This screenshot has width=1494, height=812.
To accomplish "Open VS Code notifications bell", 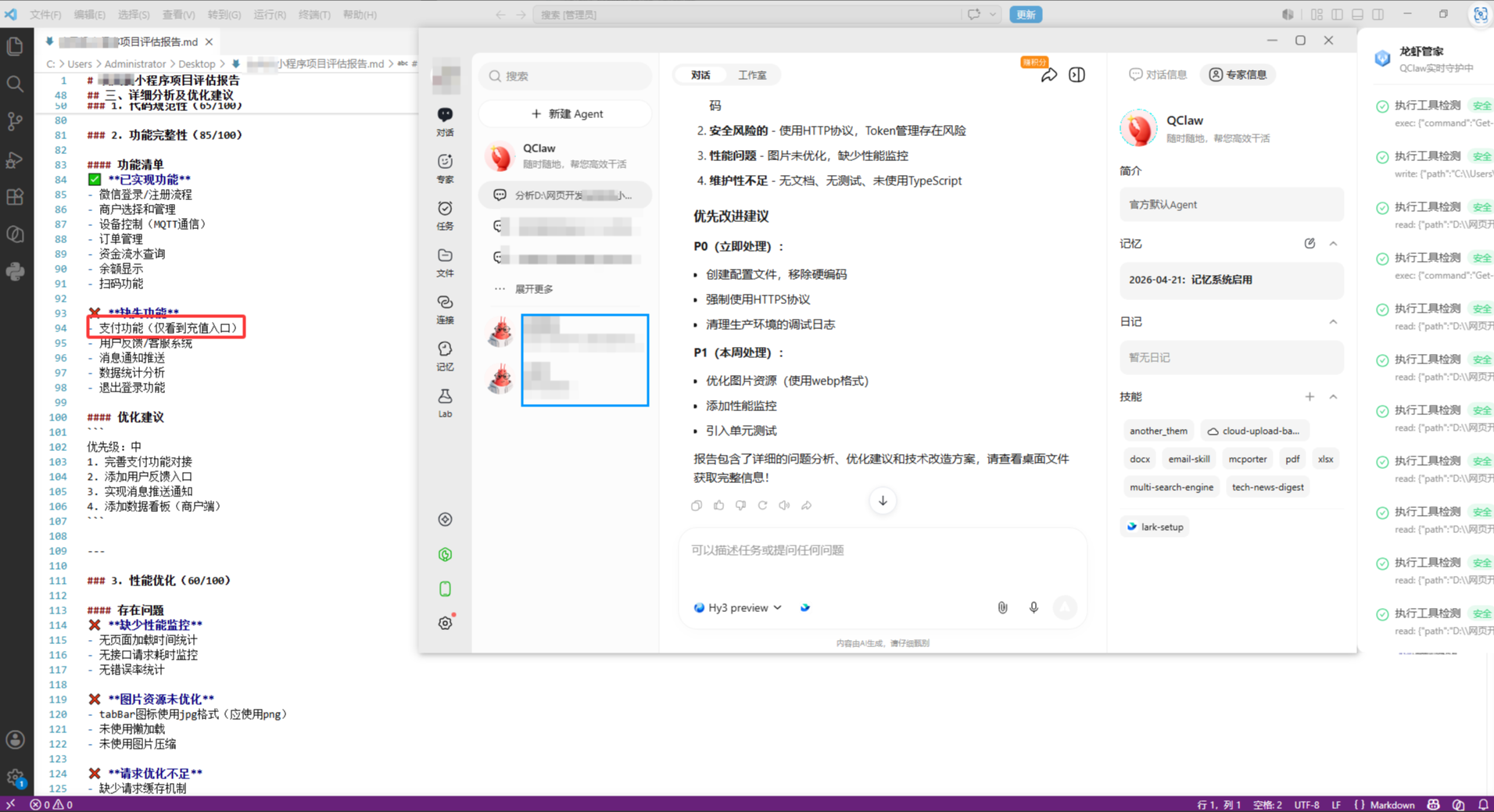I will click(x=1483, y=804).
